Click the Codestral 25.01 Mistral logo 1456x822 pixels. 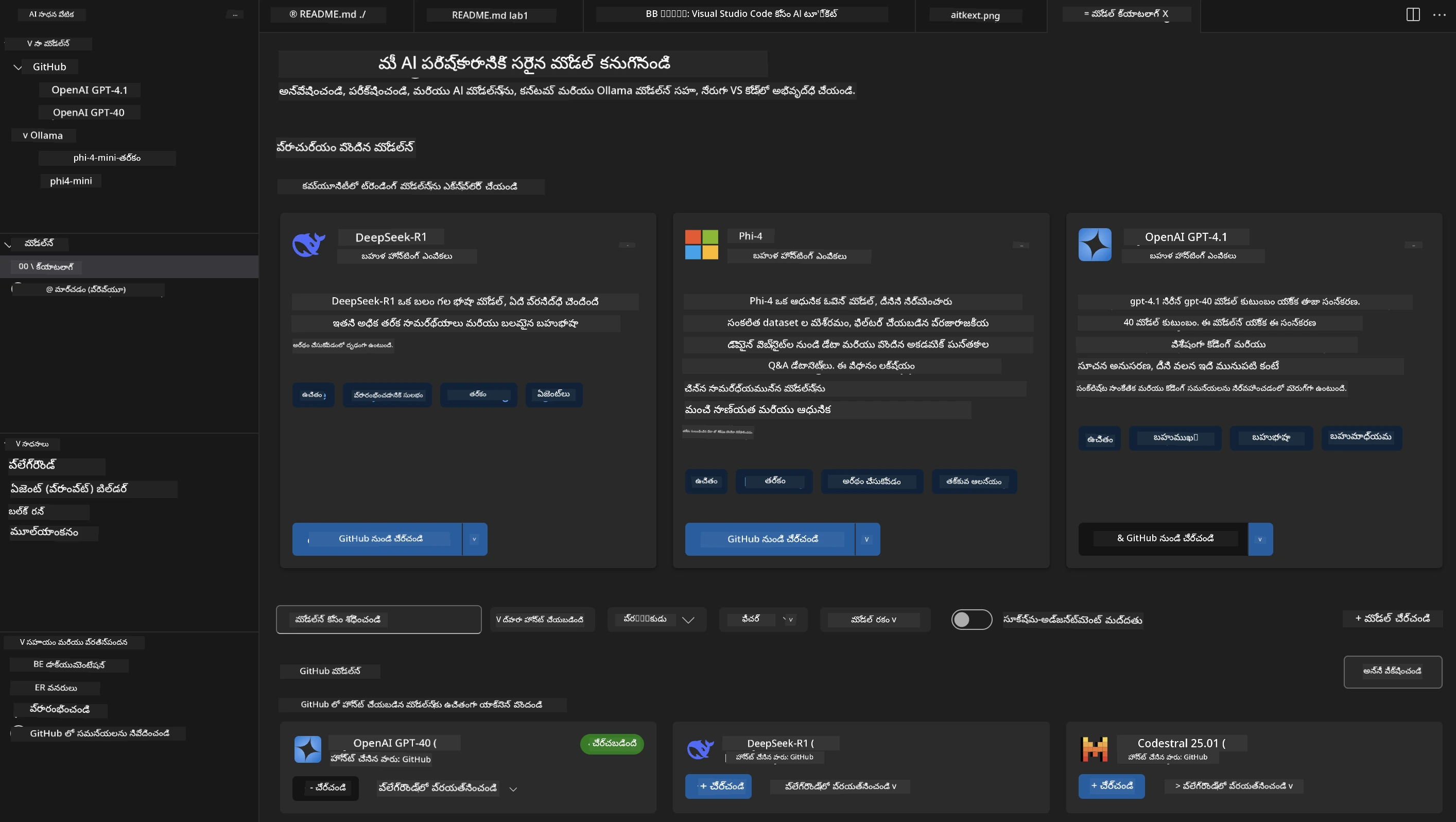click(1094, 748)
